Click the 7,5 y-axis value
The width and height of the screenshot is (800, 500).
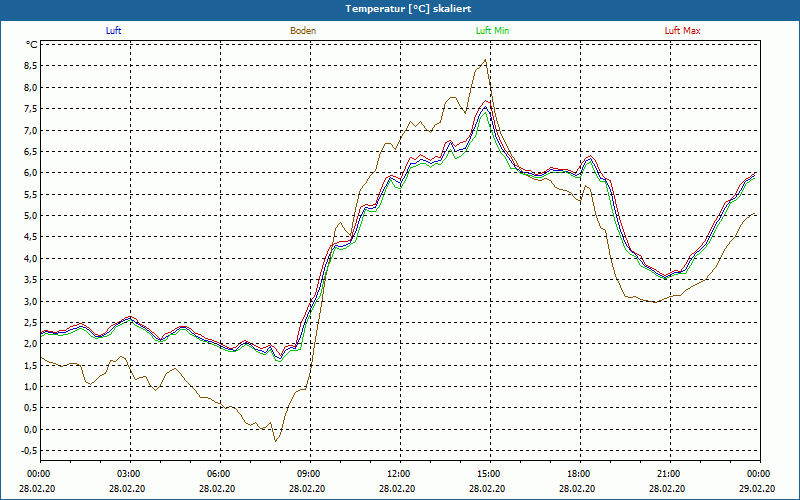pos(31,109)
